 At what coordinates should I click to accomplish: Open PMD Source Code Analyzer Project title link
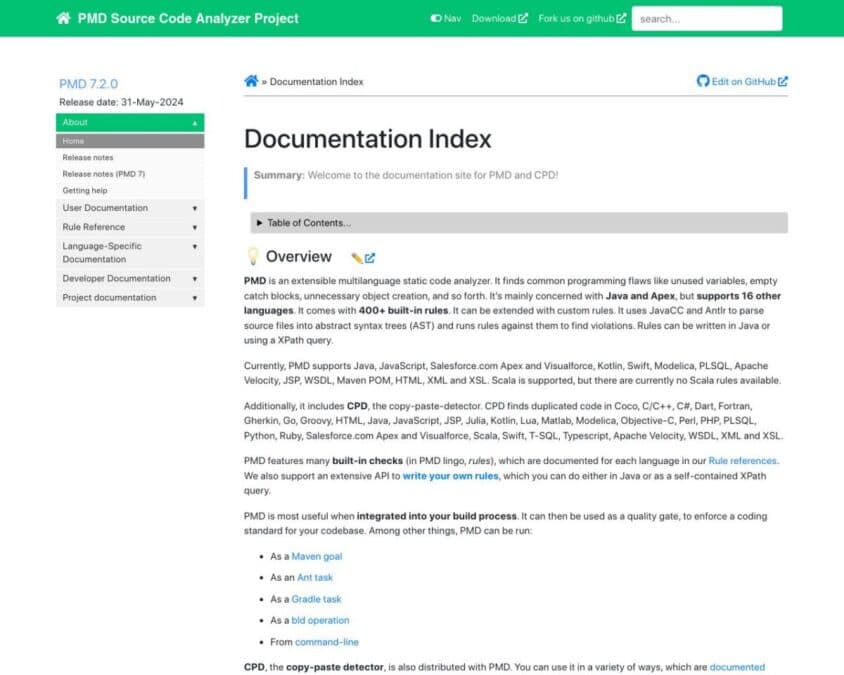click(x=188, y=18)
